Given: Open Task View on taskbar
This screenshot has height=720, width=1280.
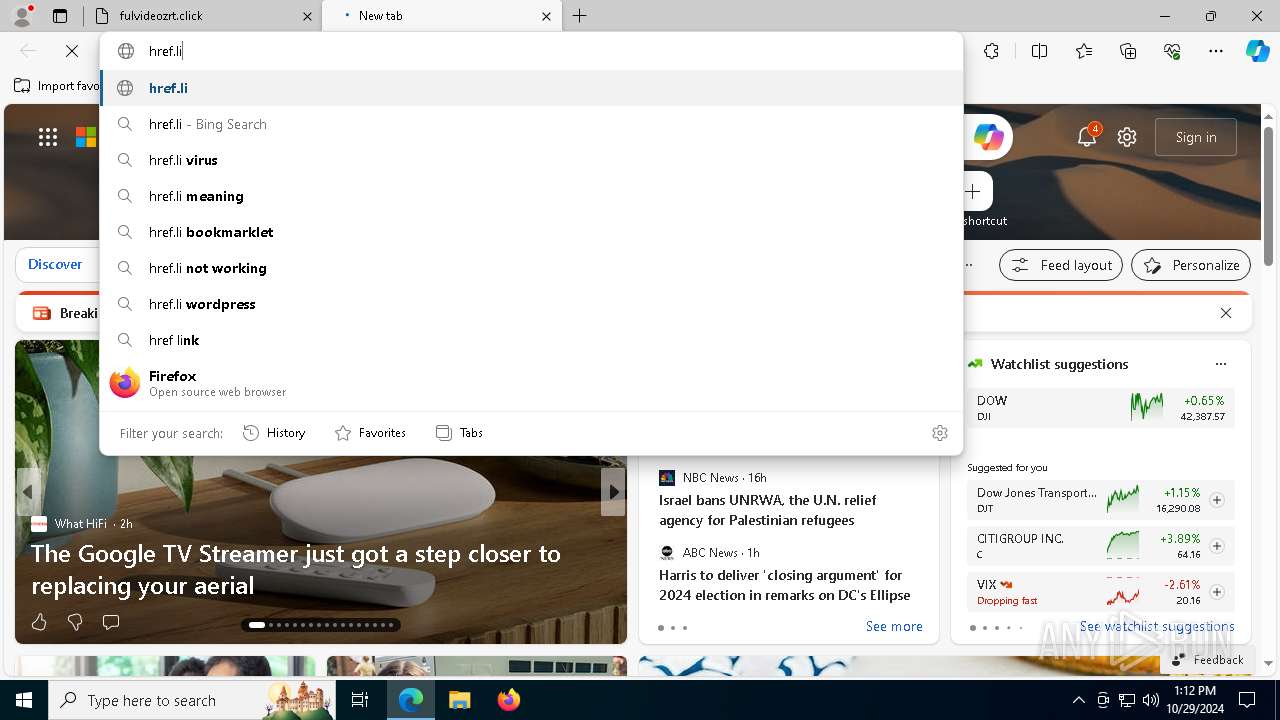Looking at the screenshot, I should 361,700.
